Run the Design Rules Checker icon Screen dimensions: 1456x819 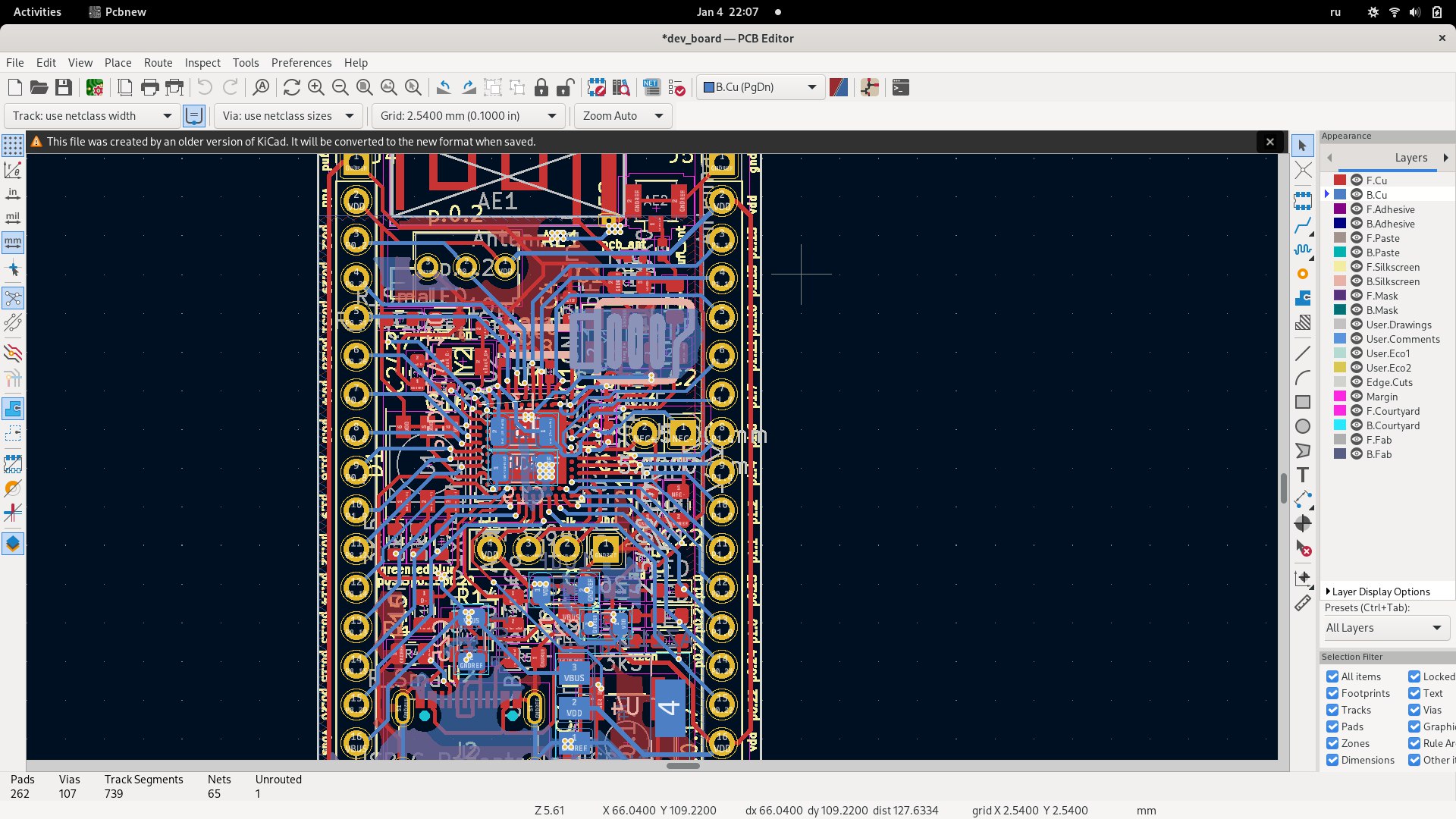[676, 88]
